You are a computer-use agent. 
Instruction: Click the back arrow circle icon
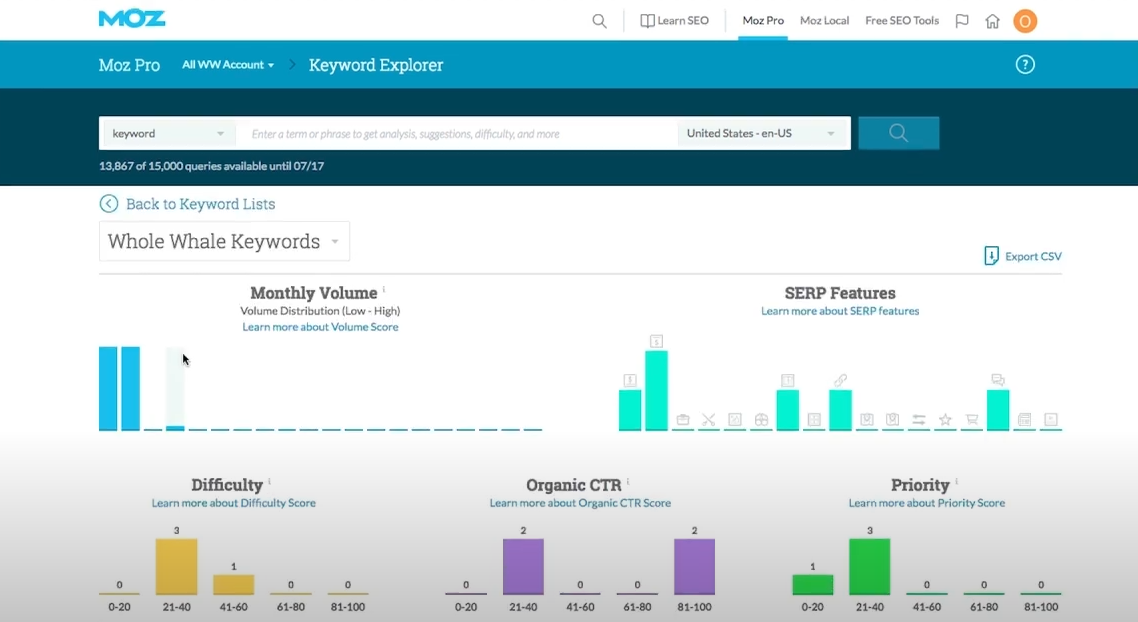[109, 204]
